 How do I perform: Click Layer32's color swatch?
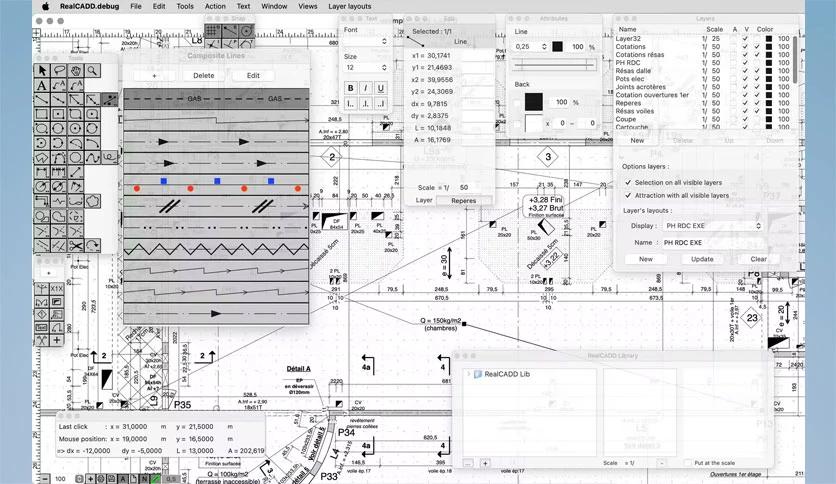coord(769,39)
